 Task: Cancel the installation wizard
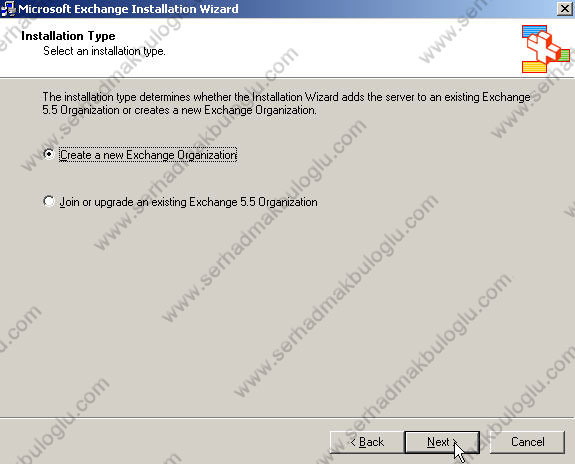[527, 442]
